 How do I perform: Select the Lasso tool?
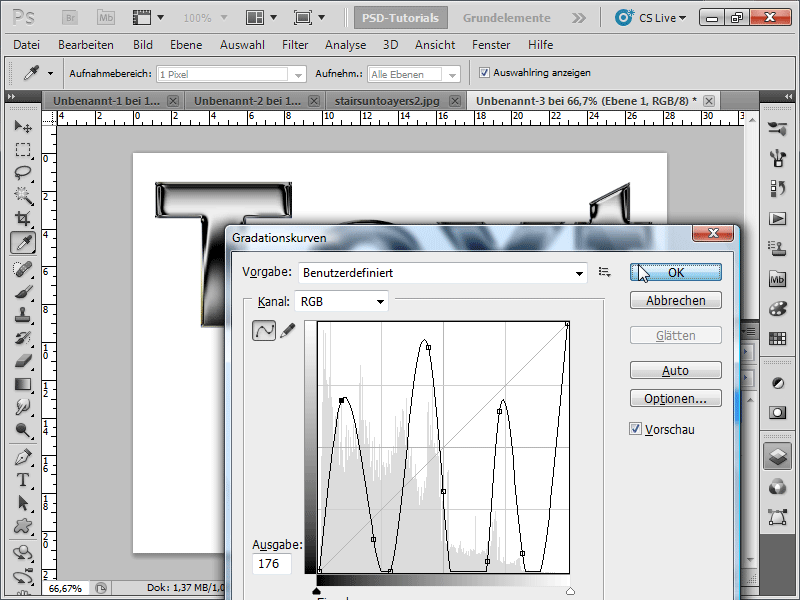tap(23, 173)
